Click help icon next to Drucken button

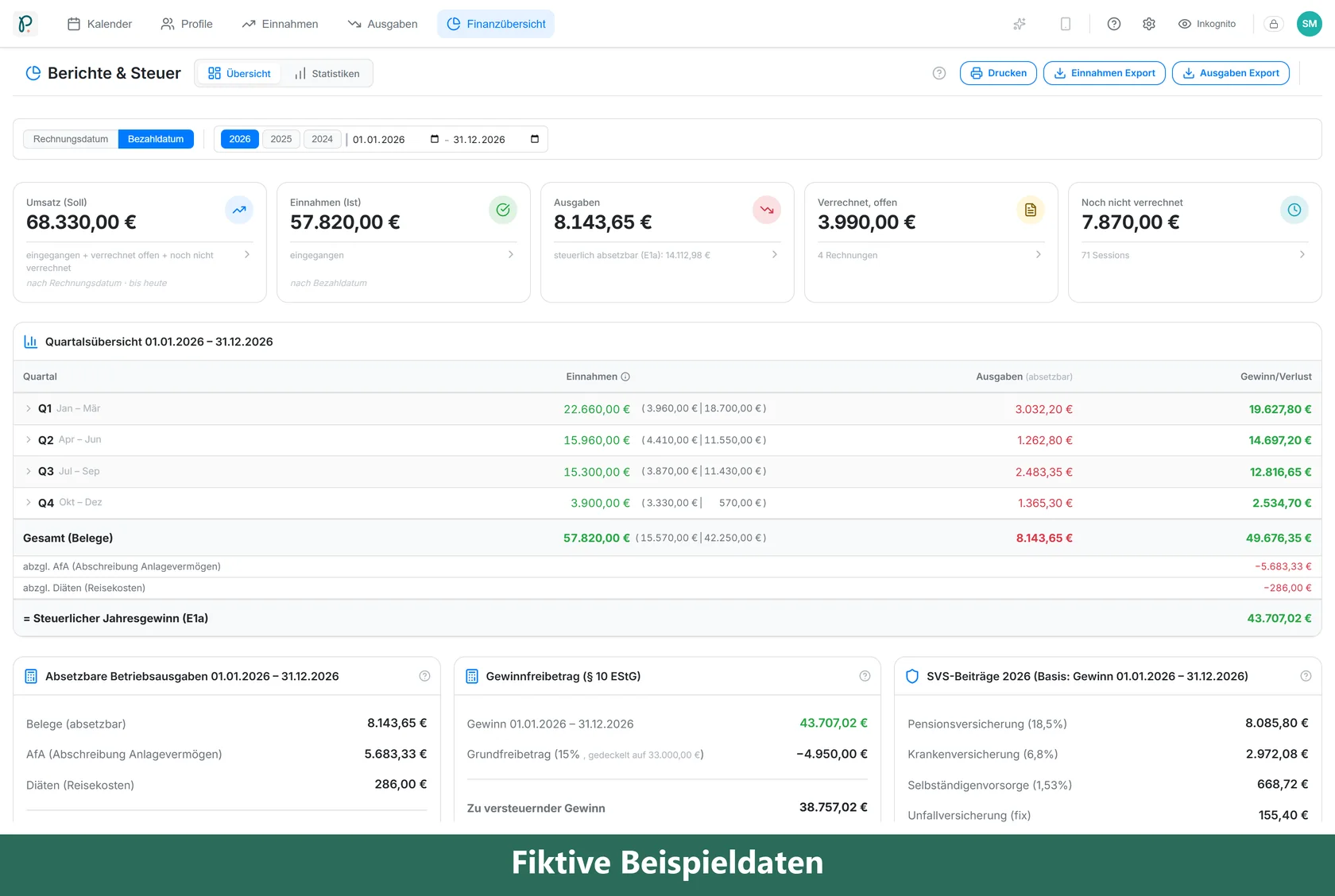[x=939, y=73]
